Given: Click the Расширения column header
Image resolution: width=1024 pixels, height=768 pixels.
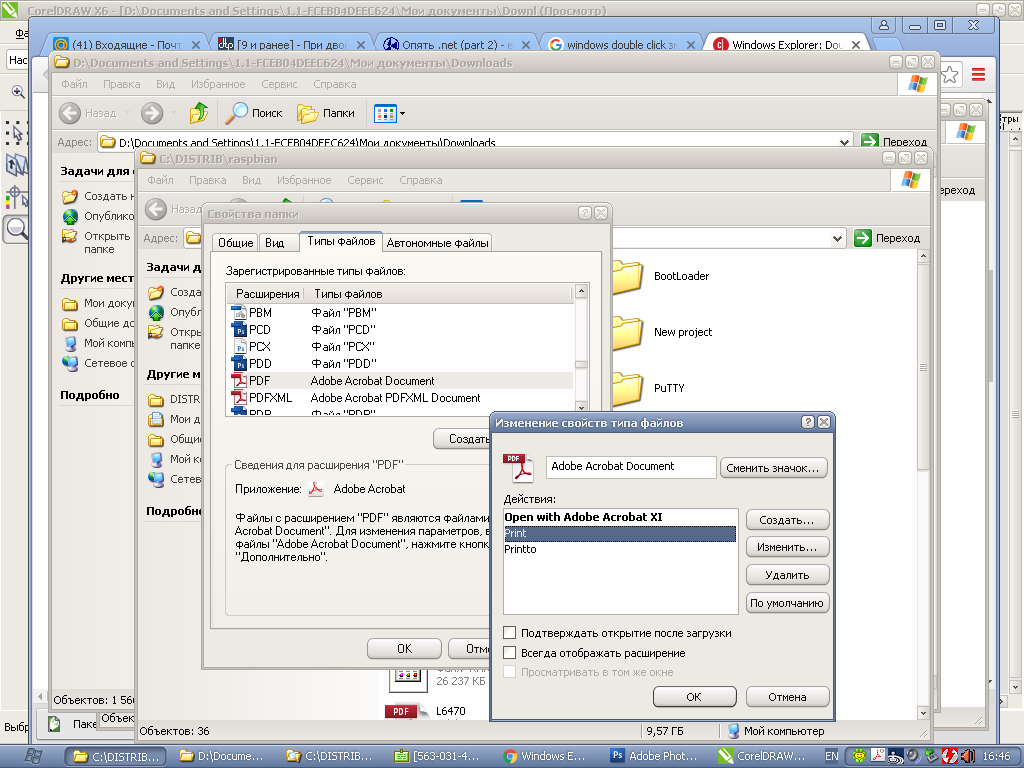Looking at the screenshot, I should pos(267,294).
